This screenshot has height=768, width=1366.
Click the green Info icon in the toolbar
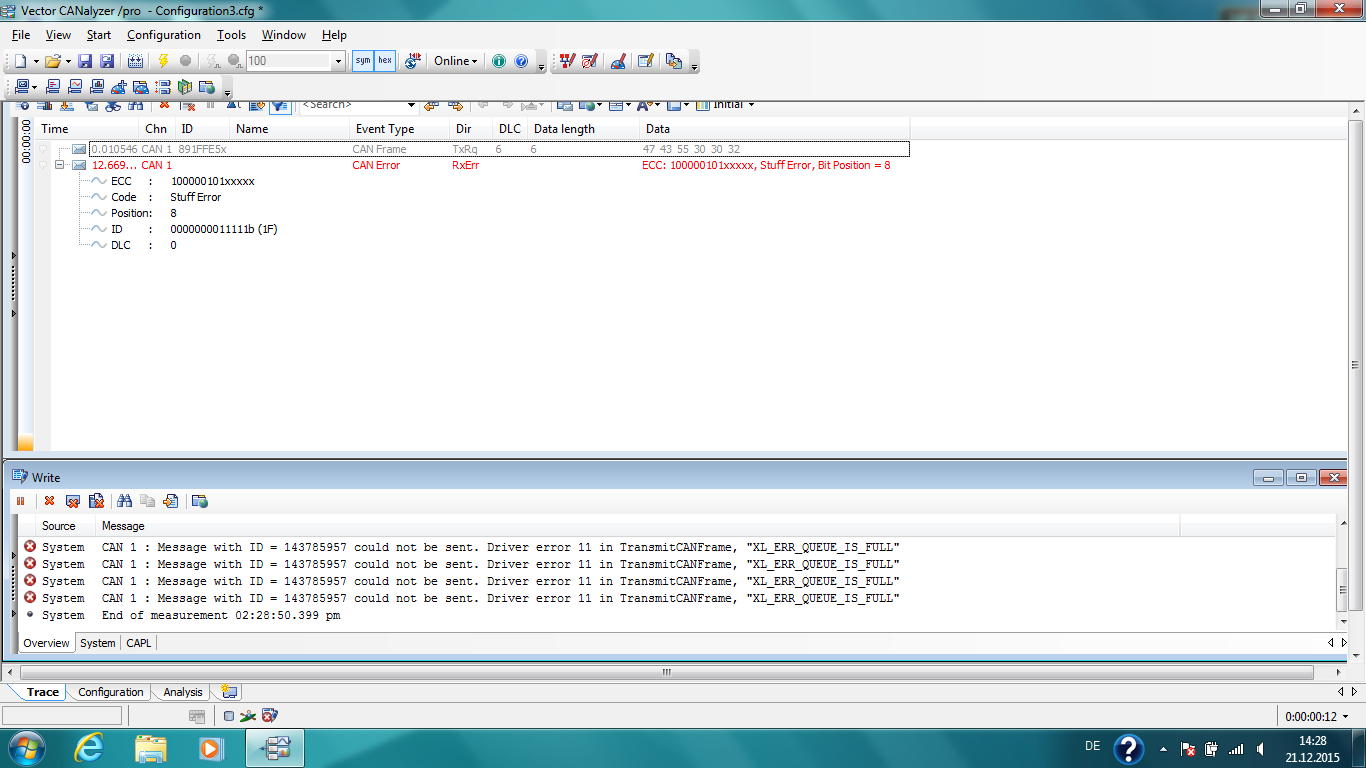tap(499, 61)
